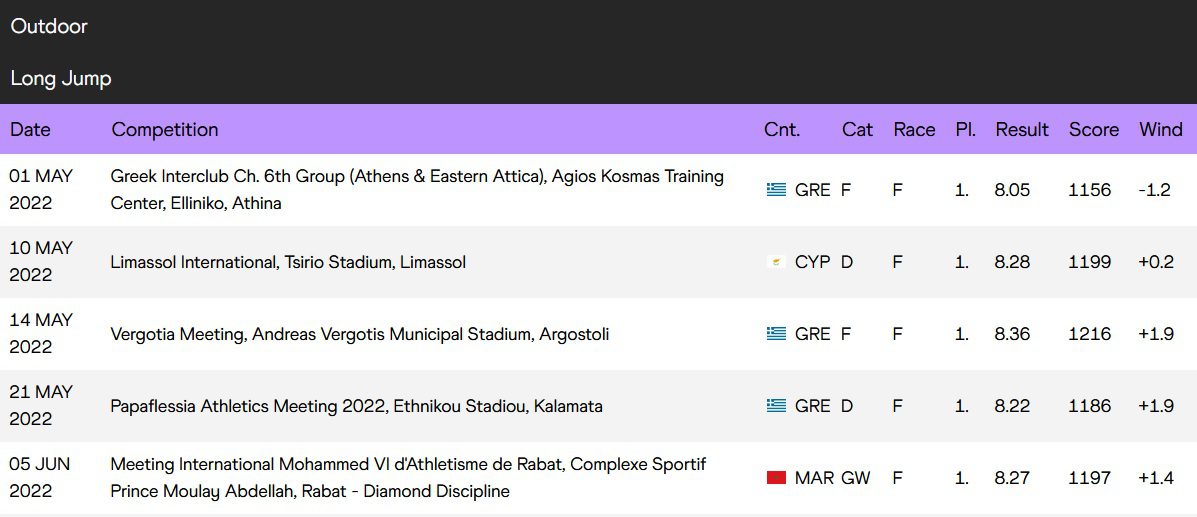The height and width of the screenshot is (517, 1197).
Task: Open Papaflessia Athletics Meeting 2022 entry
Action: click(356, 406)
